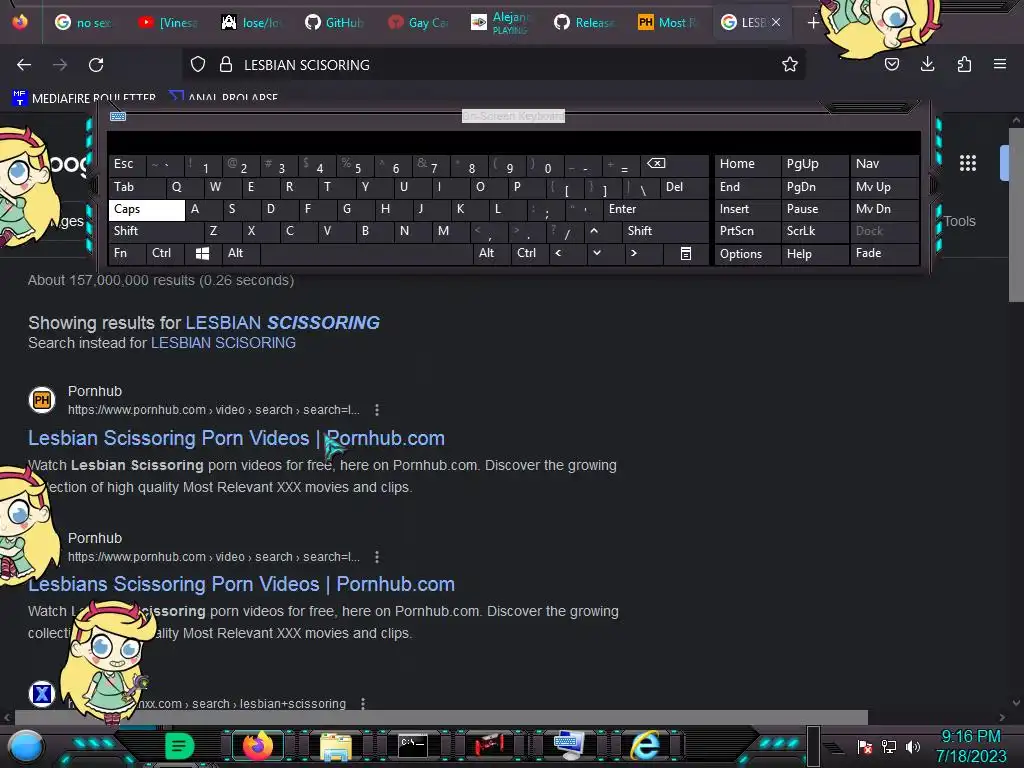Toggle the left Shift key under Caps
Screen dimensions: 1024x768
[x=155, y=231]
